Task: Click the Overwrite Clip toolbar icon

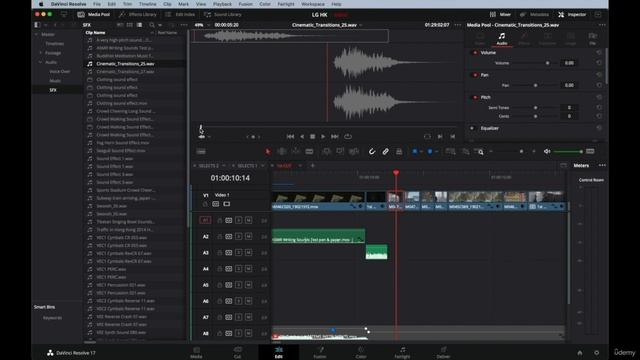Action: click(x=340, y=151)
